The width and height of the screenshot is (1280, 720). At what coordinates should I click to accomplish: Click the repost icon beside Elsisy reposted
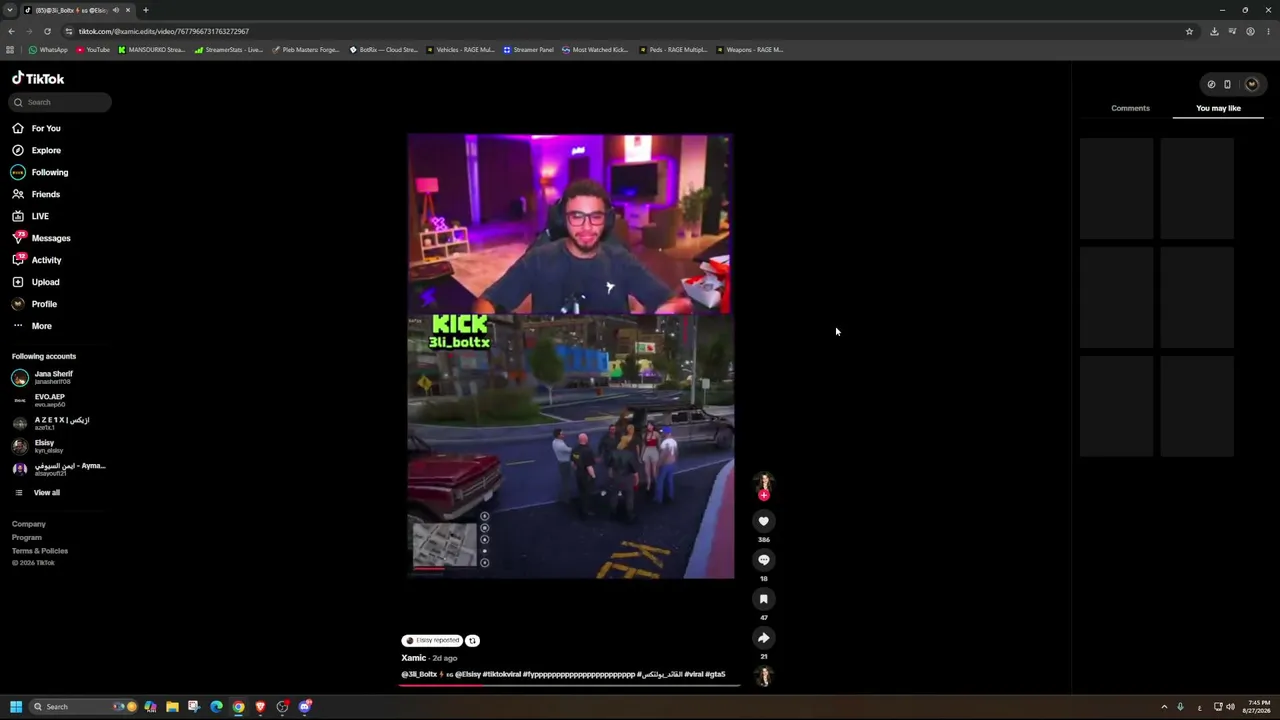tap(472, 641)
